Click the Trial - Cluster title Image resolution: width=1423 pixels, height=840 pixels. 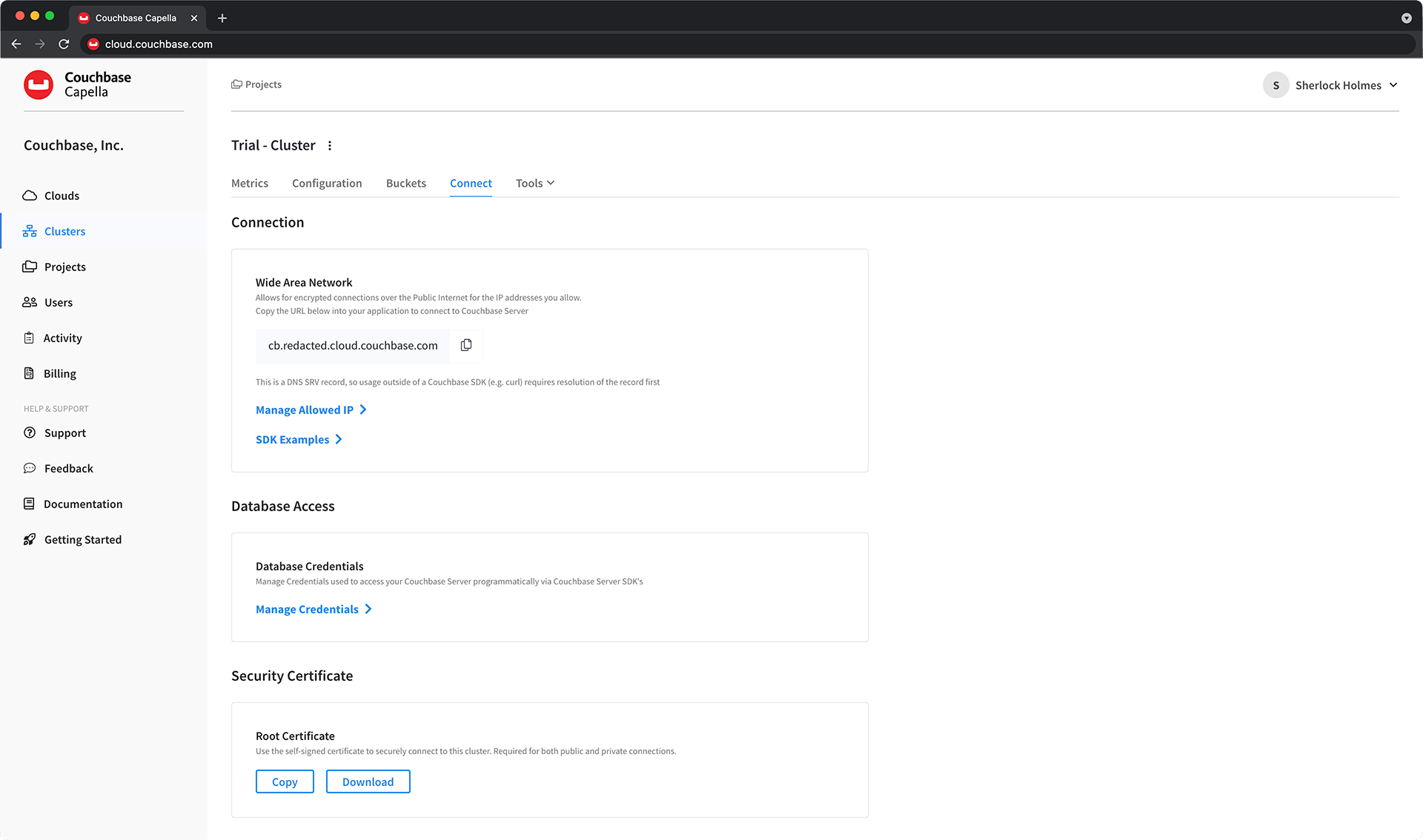pyautogui.click(x=273, y=145)
